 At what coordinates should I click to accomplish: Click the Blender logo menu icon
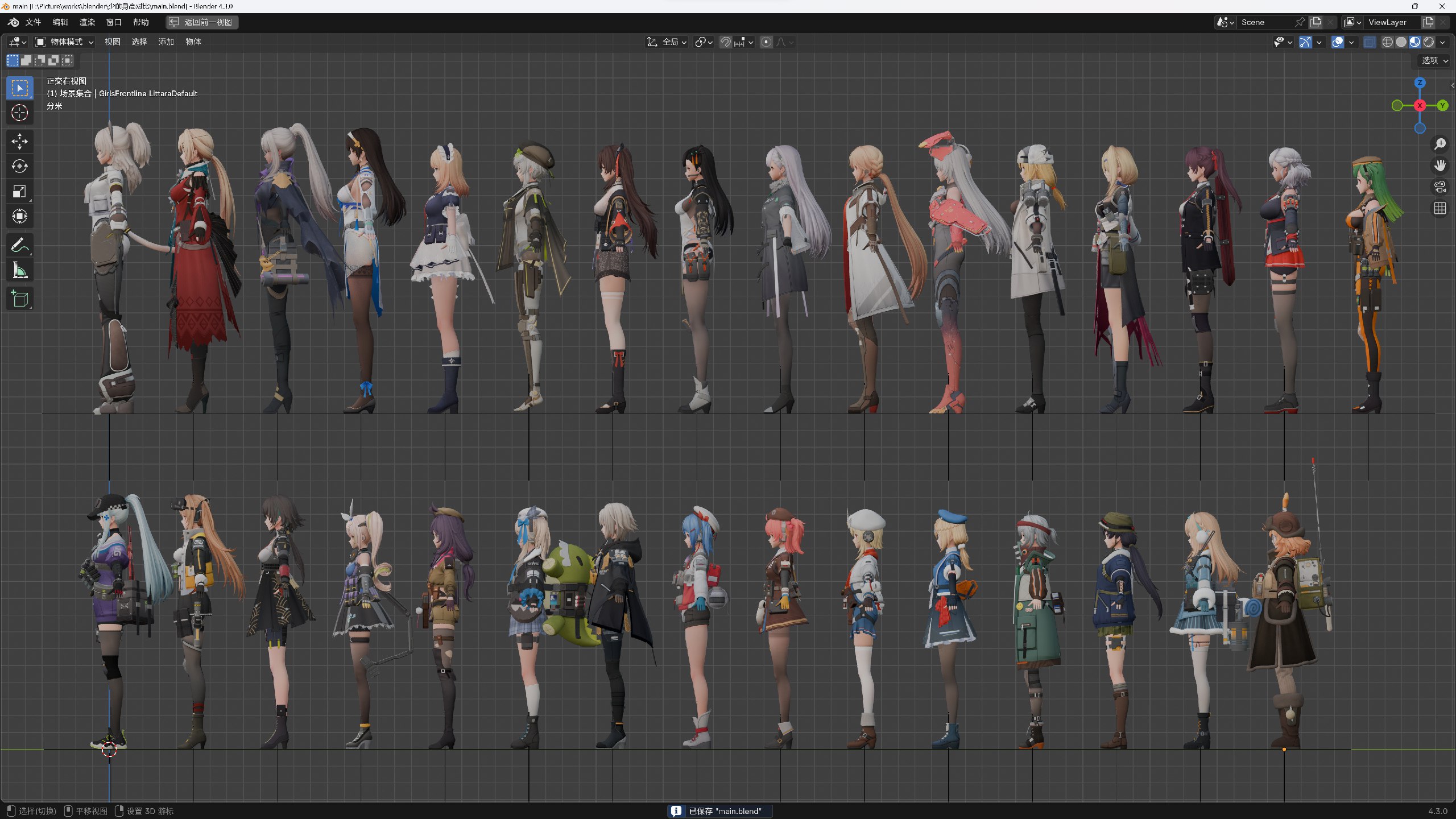tap(13, 22)
